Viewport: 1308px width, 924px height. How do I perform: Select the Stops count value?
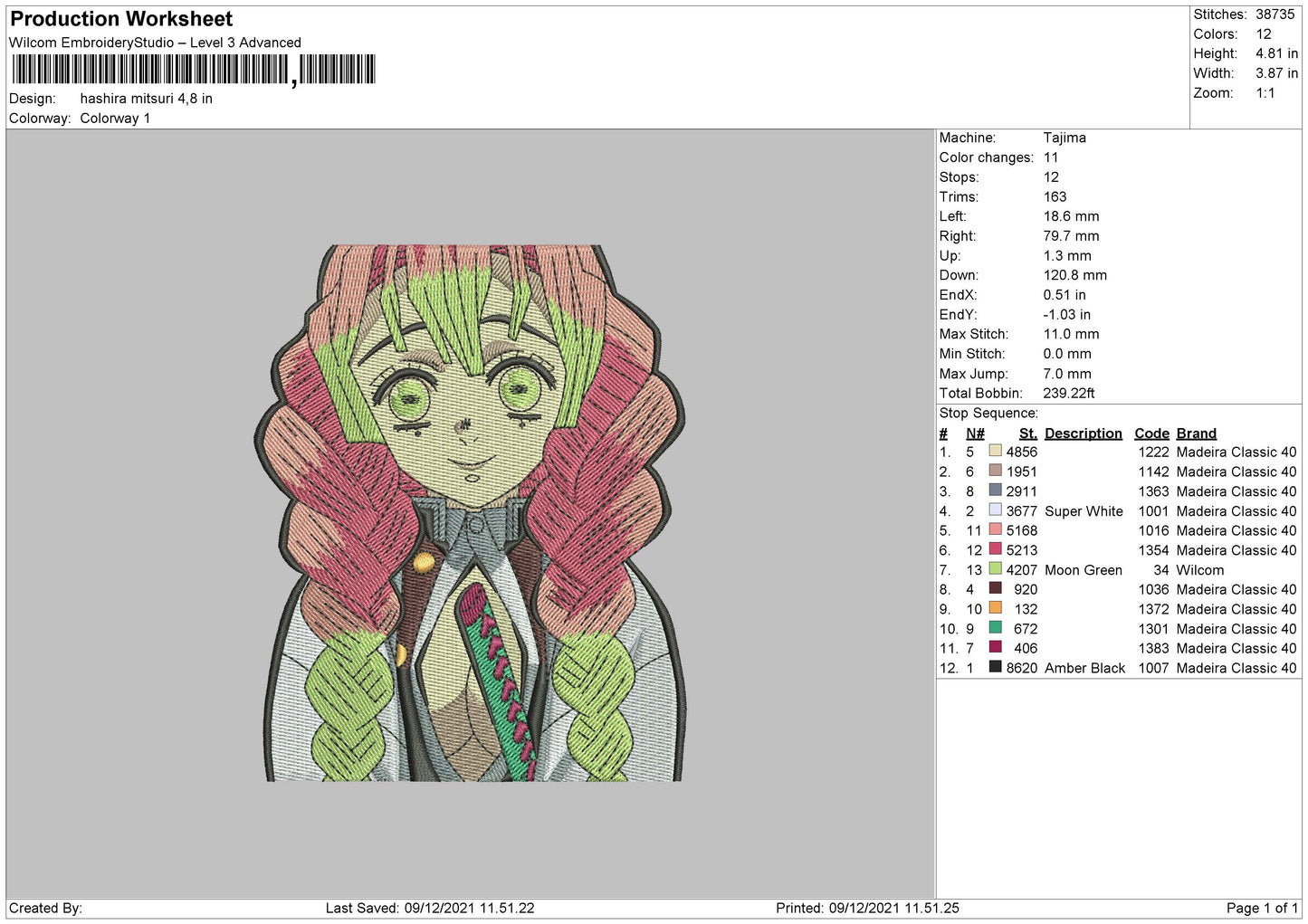point(1051,177)
